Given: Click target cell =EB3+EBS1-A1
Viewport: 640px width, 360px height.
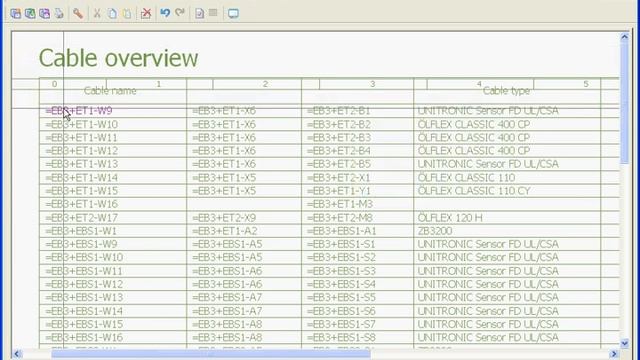Looking at the screenshot, I should coord(342,231).
